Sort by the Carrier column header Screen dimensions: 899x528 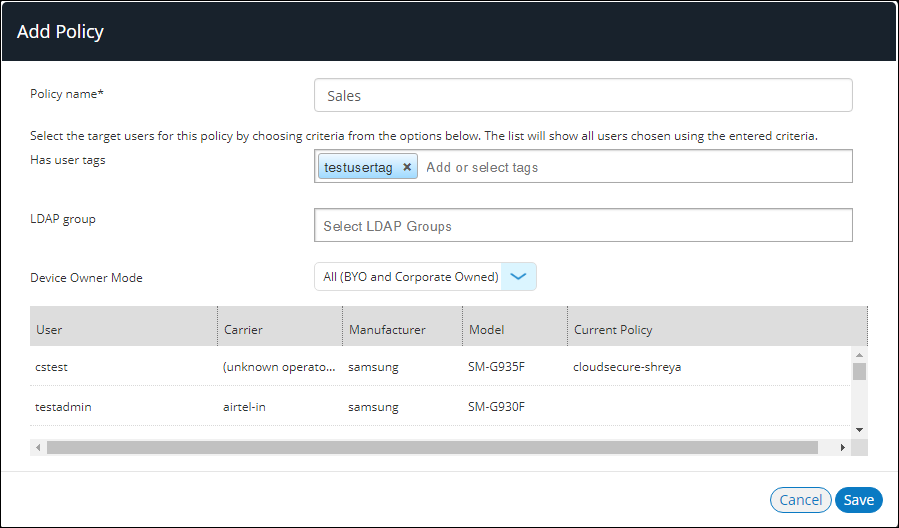coord(243,329)
